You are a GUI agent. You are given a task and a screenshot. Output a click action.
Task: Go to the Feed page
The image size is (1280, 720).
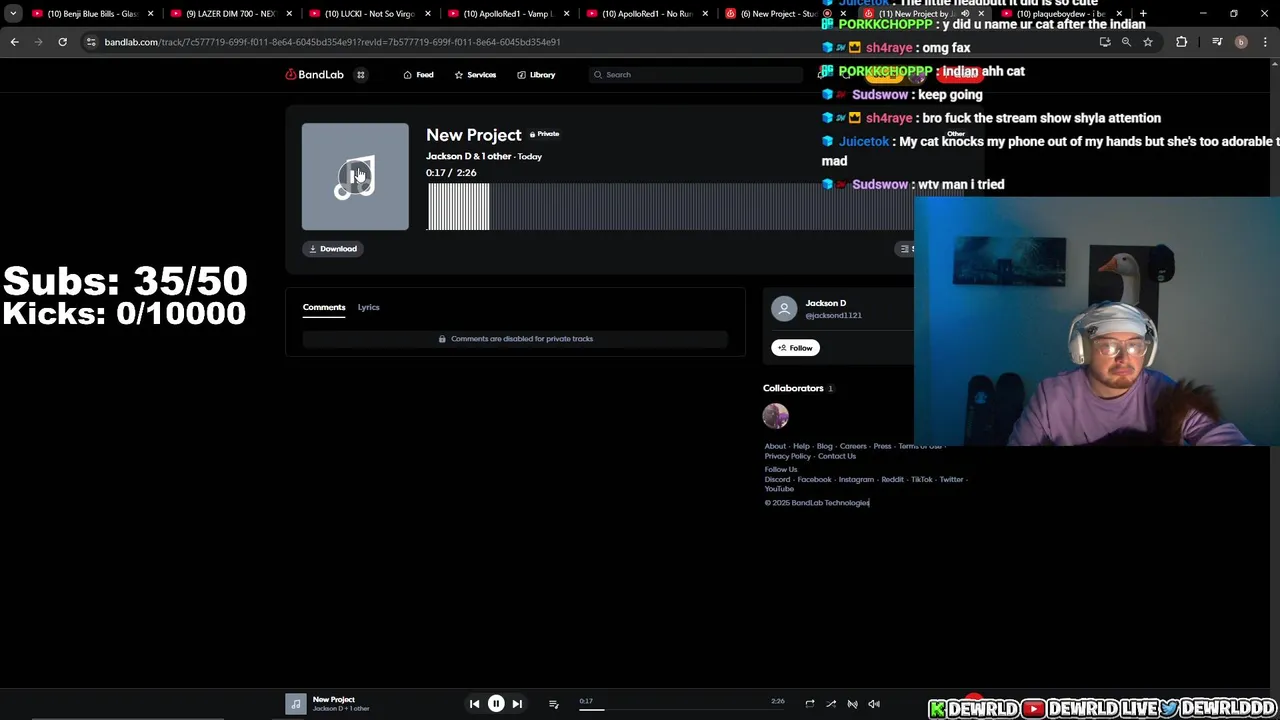point(418,75)
